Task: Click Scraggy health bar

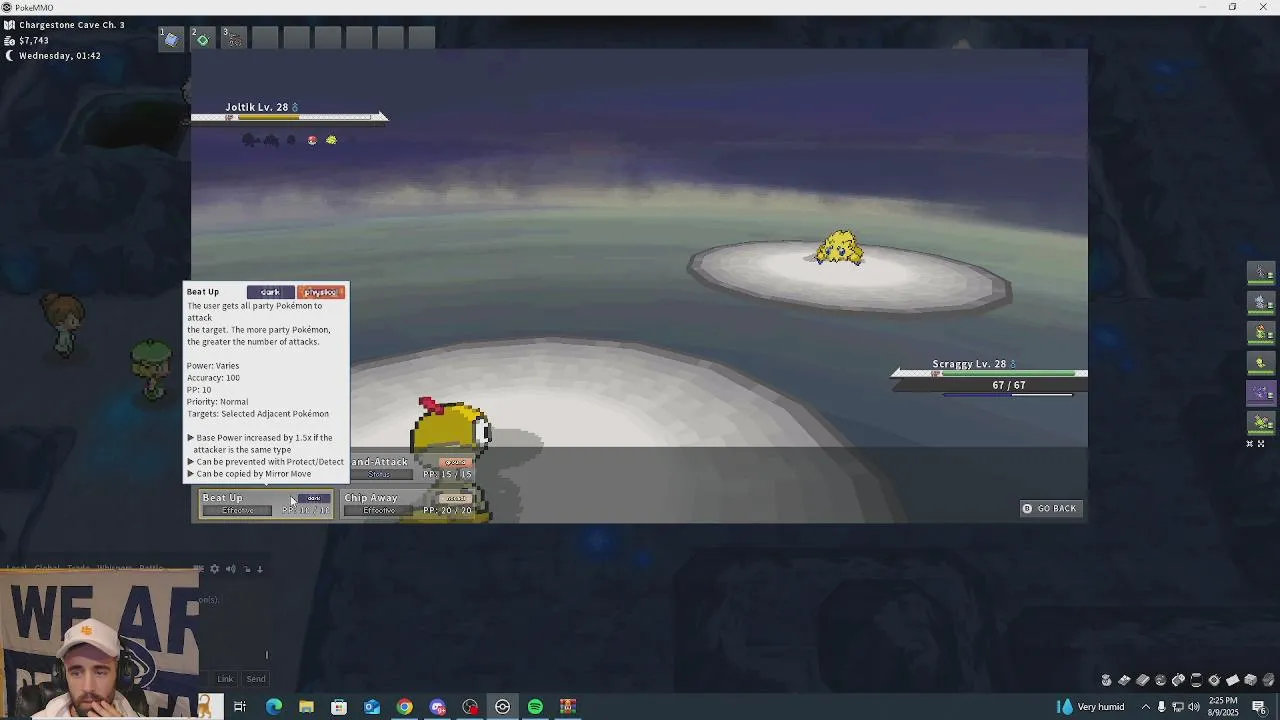Action: point(1008,374)
